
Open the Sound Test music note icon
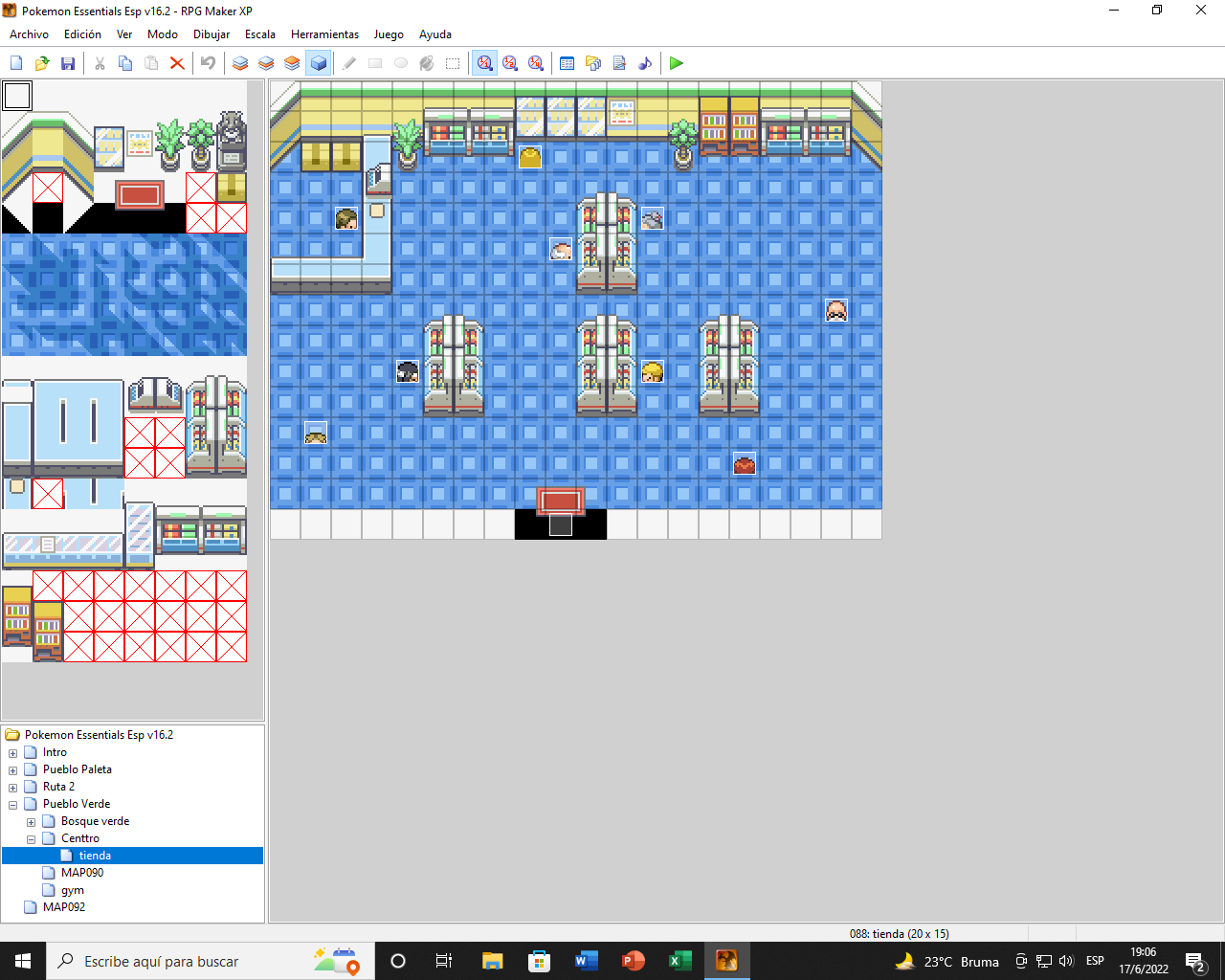pyautogui.click(x=645, y=63)
